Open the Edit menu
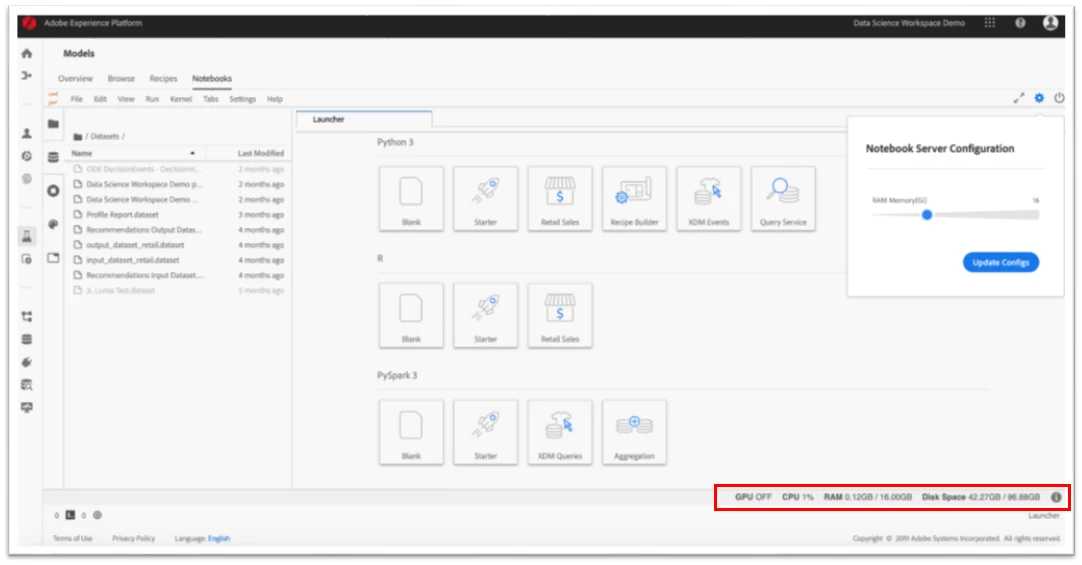 (100, 99)
